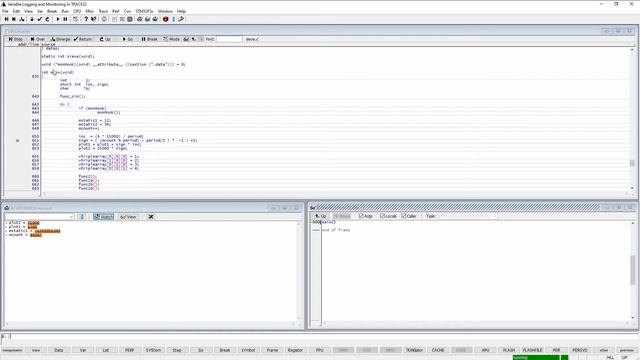Click the Frame softkey at bottom
The width and height of the screenshot is (640, 360).
point(272,350)
